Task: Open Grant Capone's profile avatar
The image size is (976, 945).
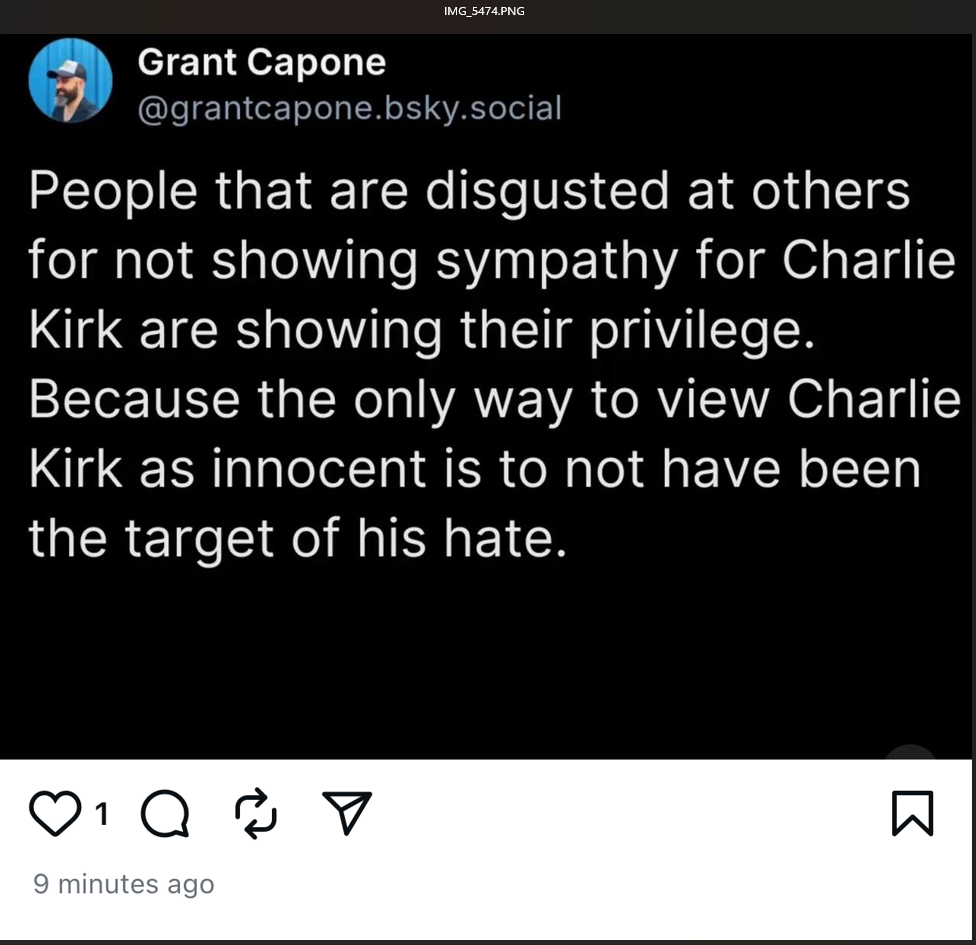Action: (70, 81)
